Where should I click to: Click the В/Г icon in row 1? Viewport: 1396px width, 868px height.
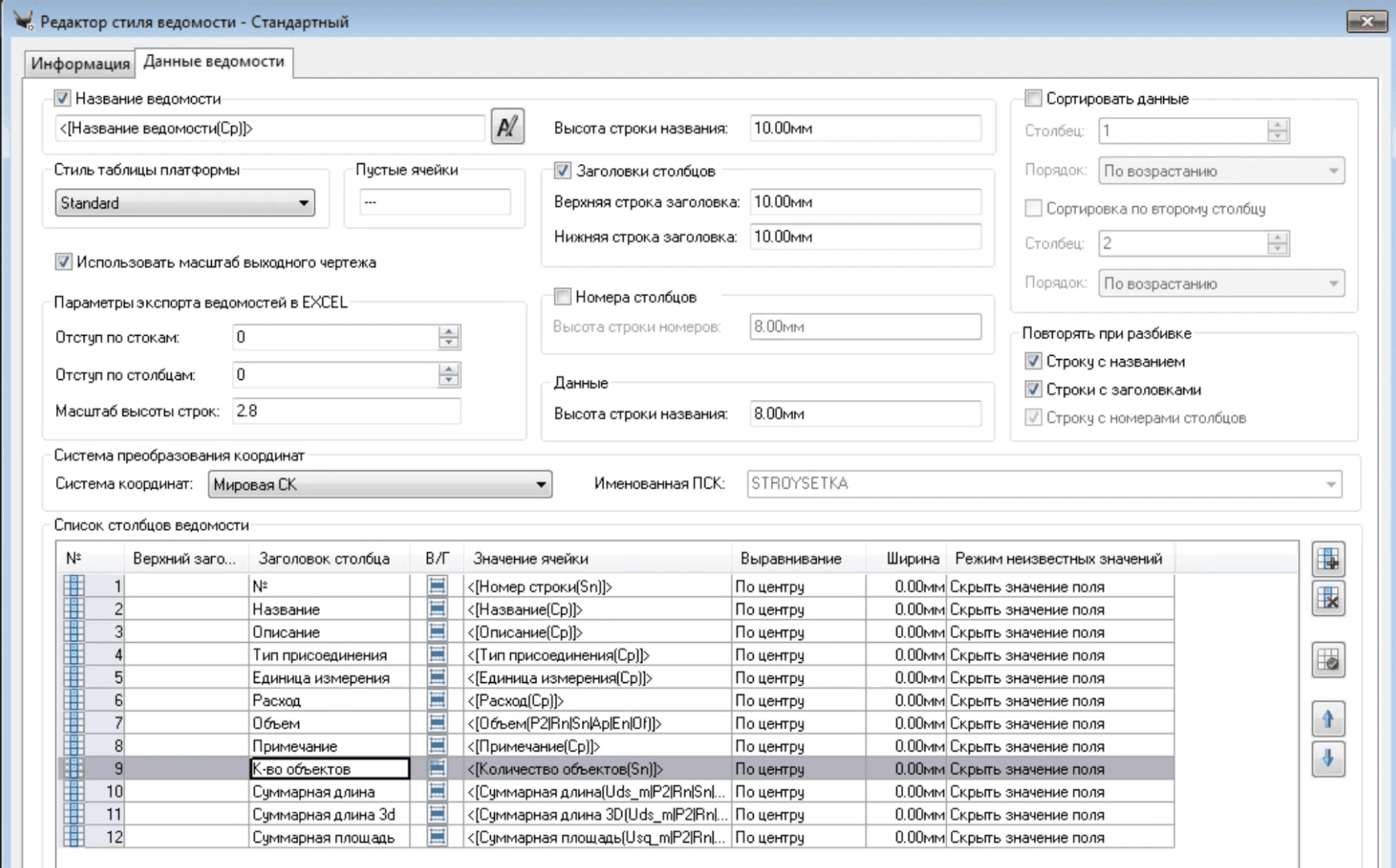pyautogui.click(x=437, y=586)
